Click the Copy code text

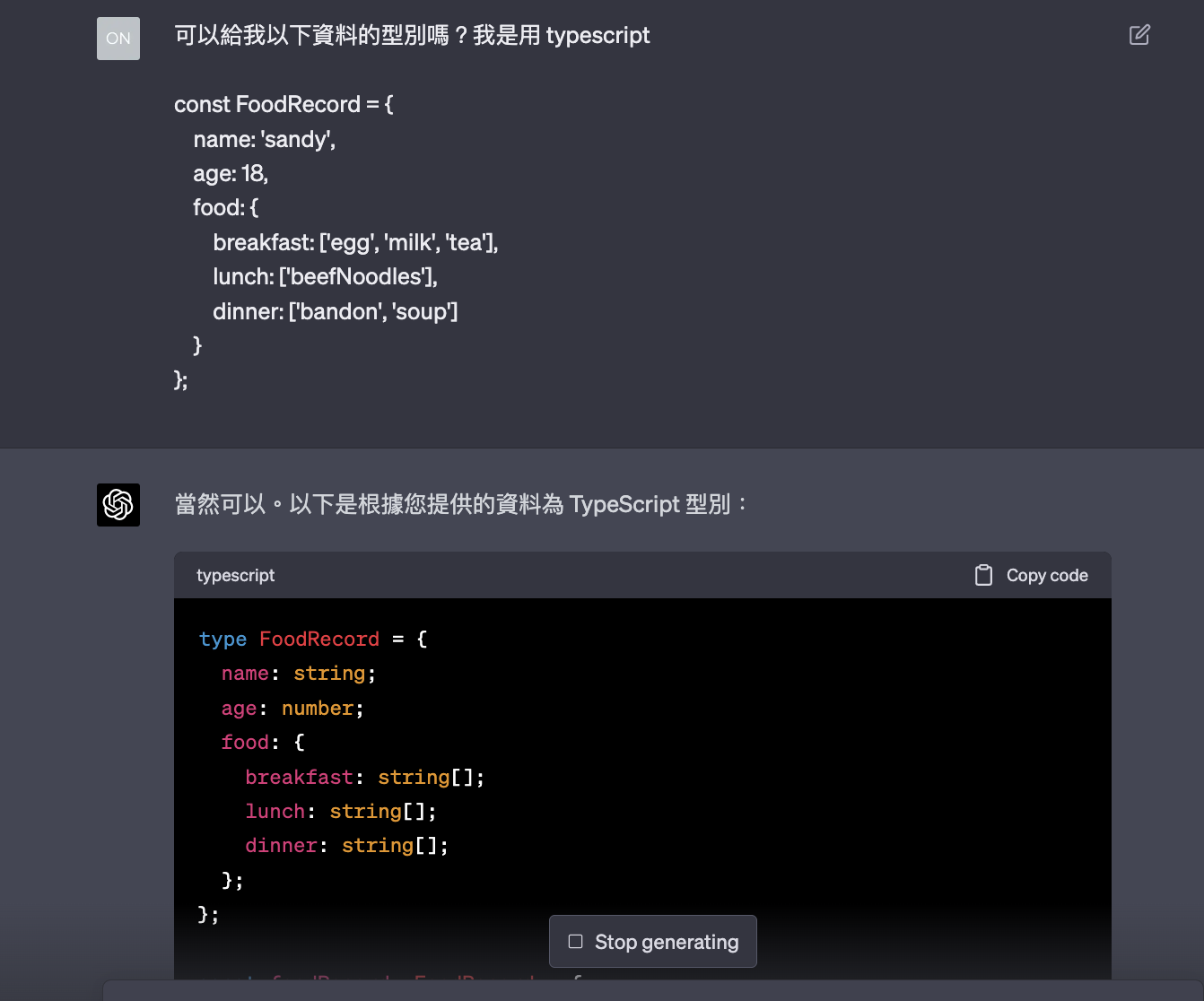1047,576
